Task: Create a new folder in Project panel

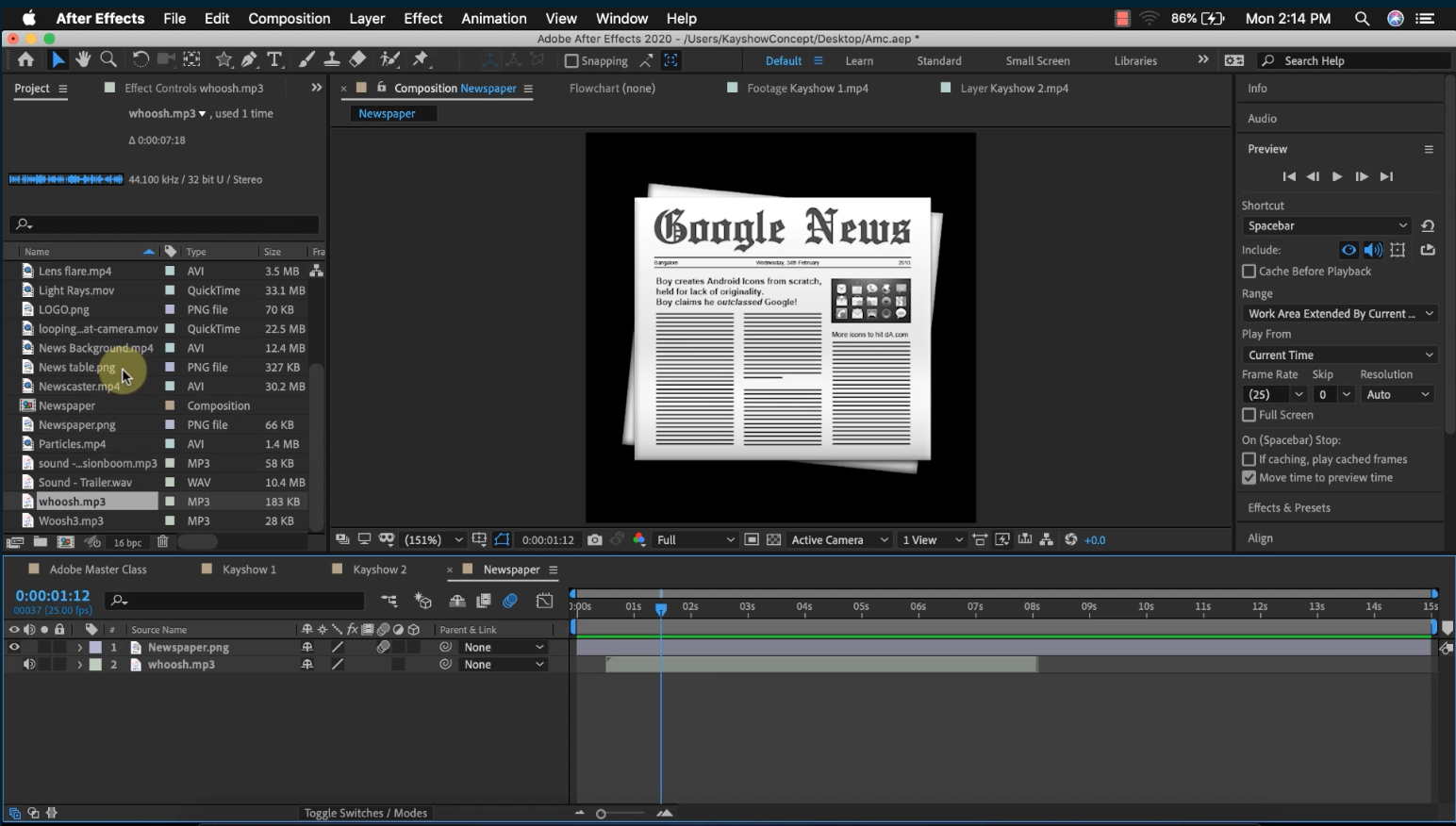Action: point(41,542)
